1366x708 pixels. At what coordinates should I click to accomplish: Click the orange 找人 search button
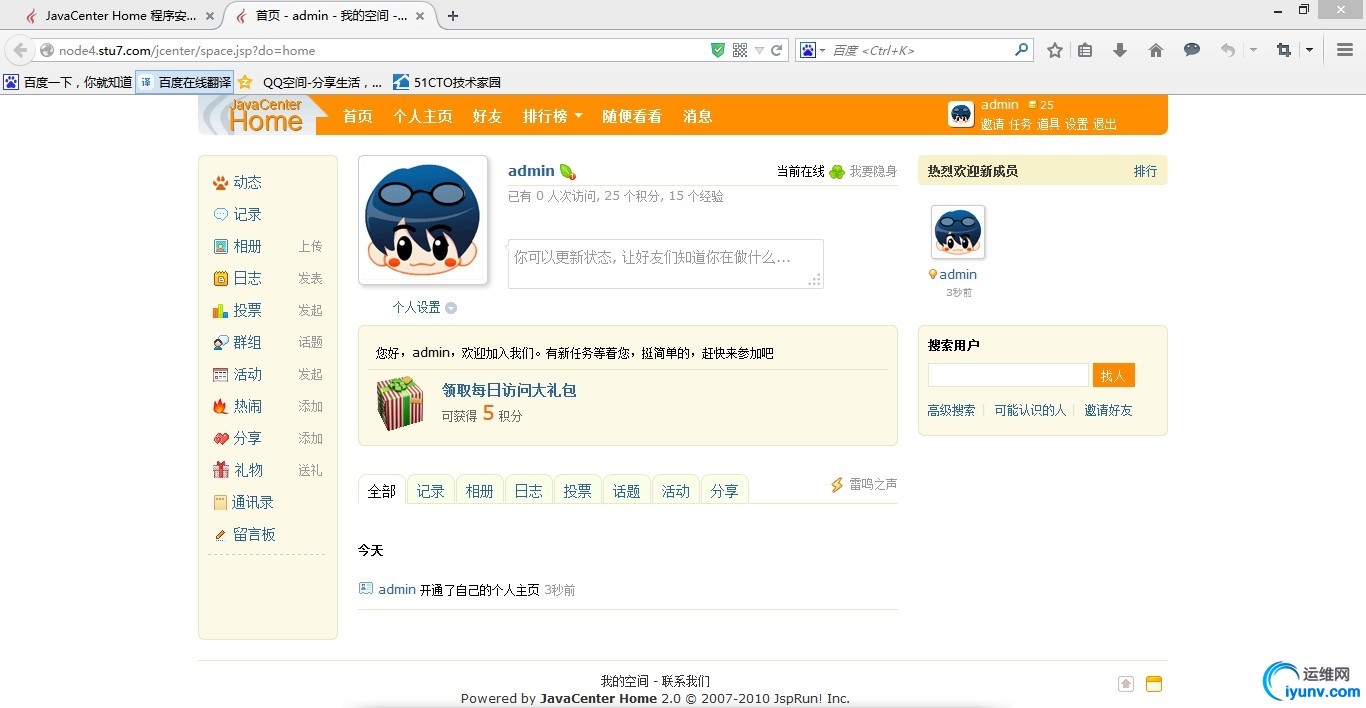click(x=1113, y=375)
